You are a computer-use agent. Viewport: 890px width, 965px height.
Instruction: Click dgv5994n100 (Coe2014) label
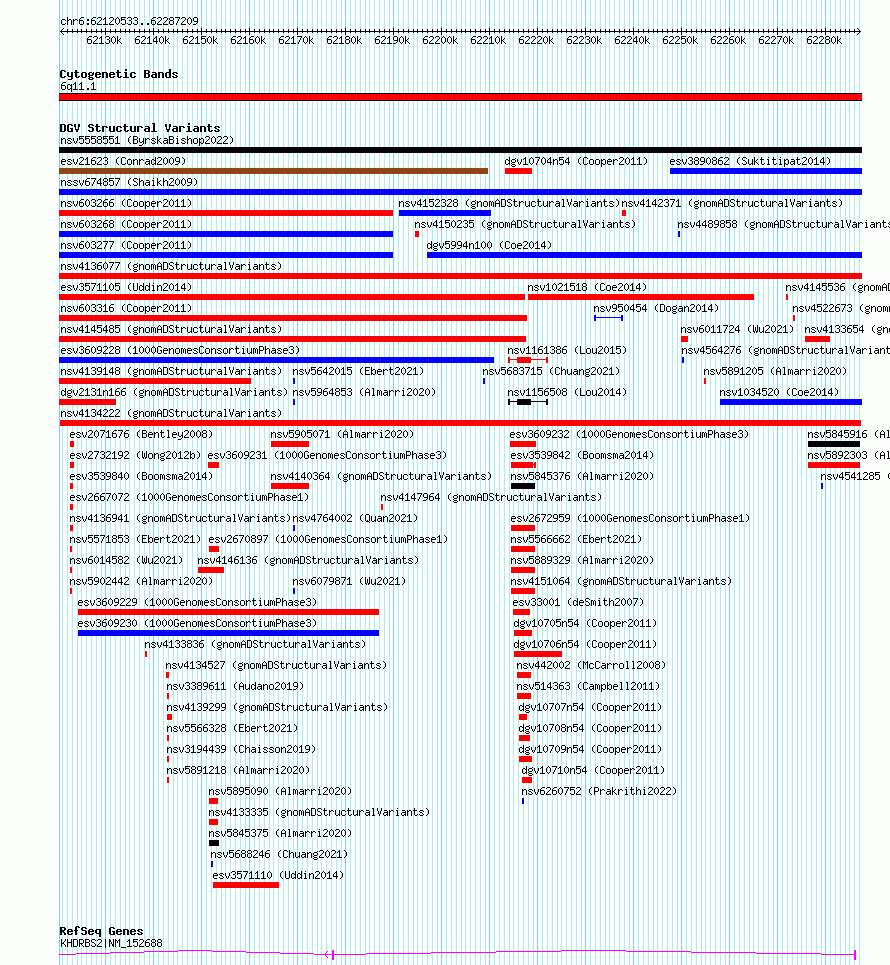(x=489, y=245)
